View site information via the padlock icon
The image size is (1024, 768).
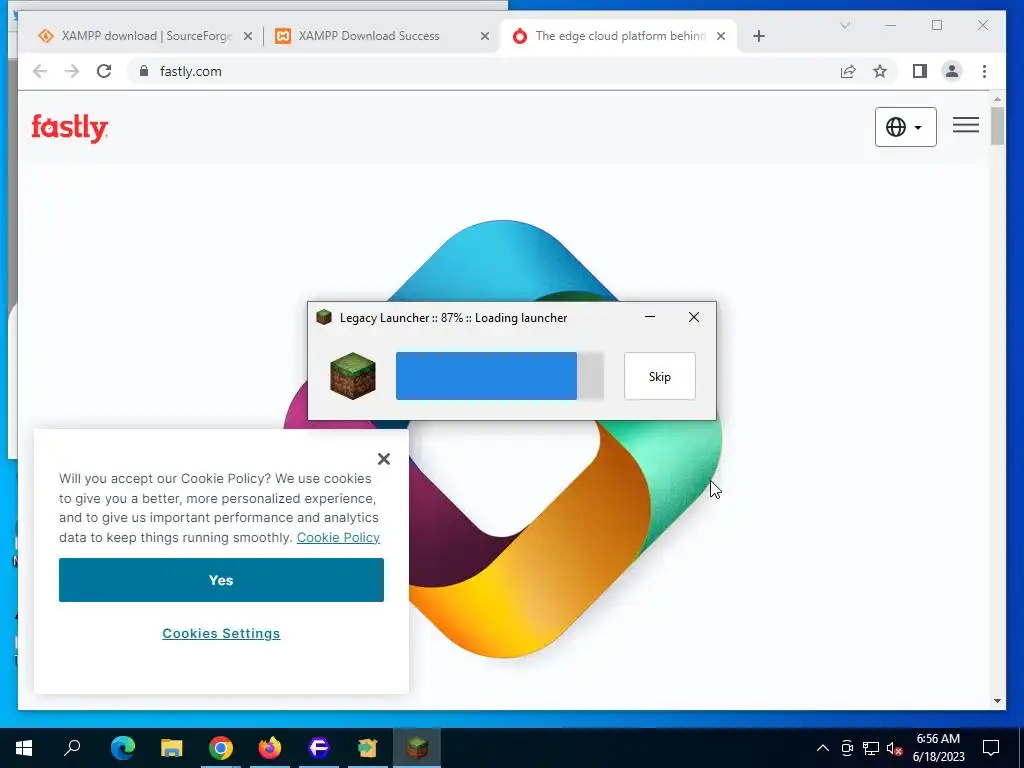pyautogui.click(x=144, y=71)
